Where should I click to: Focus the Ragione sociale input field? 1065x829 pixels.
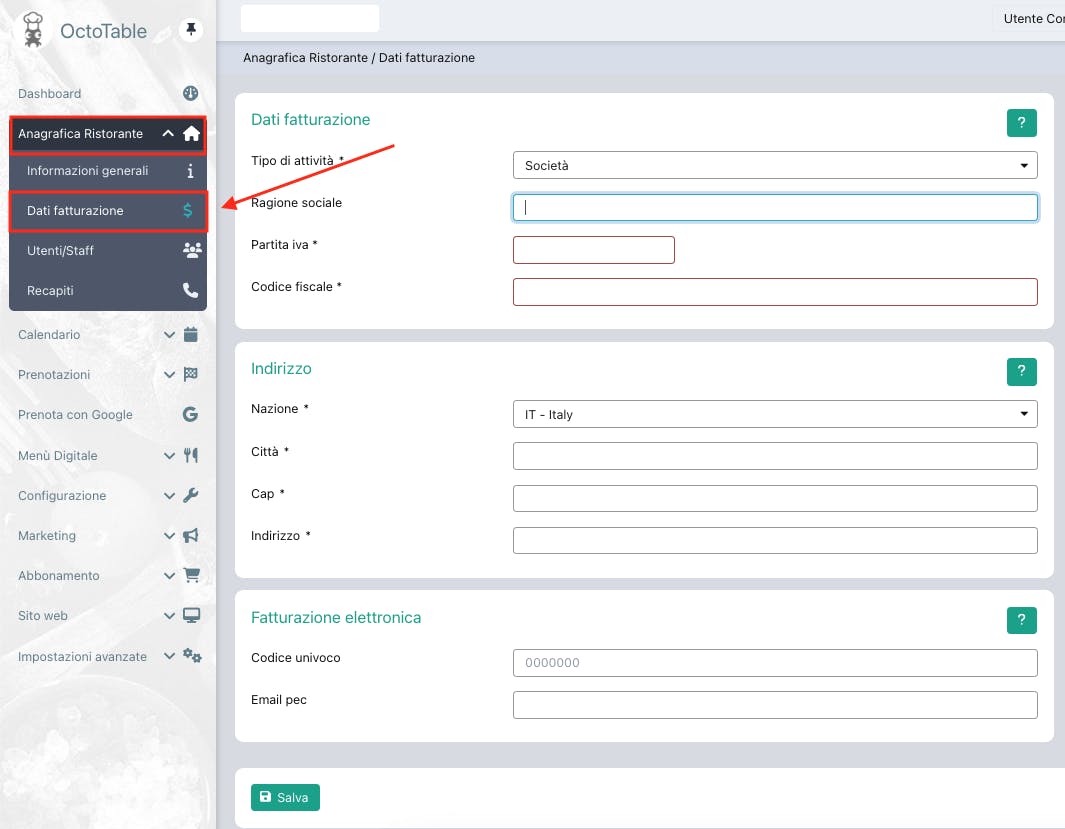coord(775,207)
